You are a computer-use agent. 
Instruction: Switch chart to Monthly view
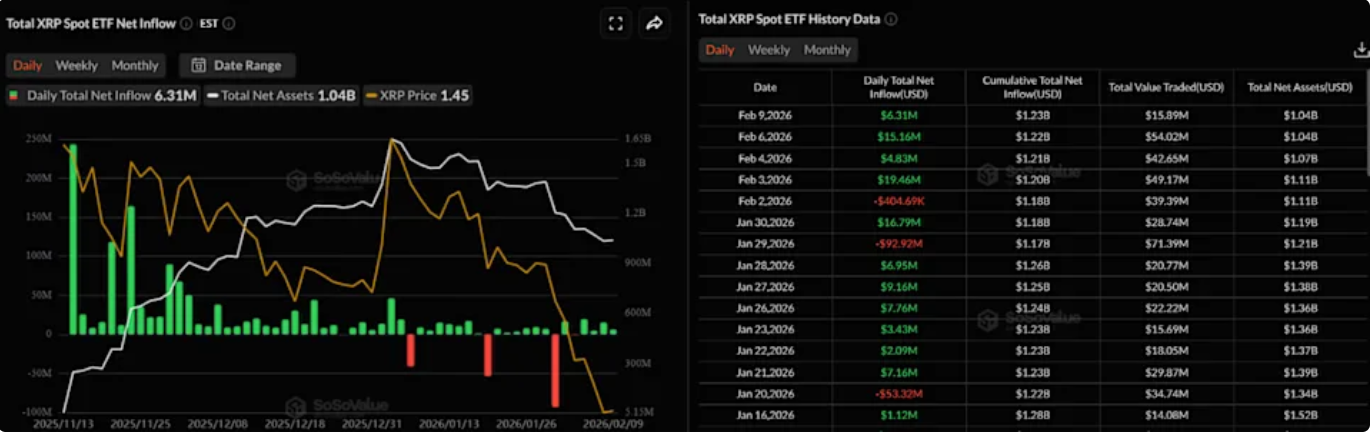pyautogui.click(x=135, y=65)
